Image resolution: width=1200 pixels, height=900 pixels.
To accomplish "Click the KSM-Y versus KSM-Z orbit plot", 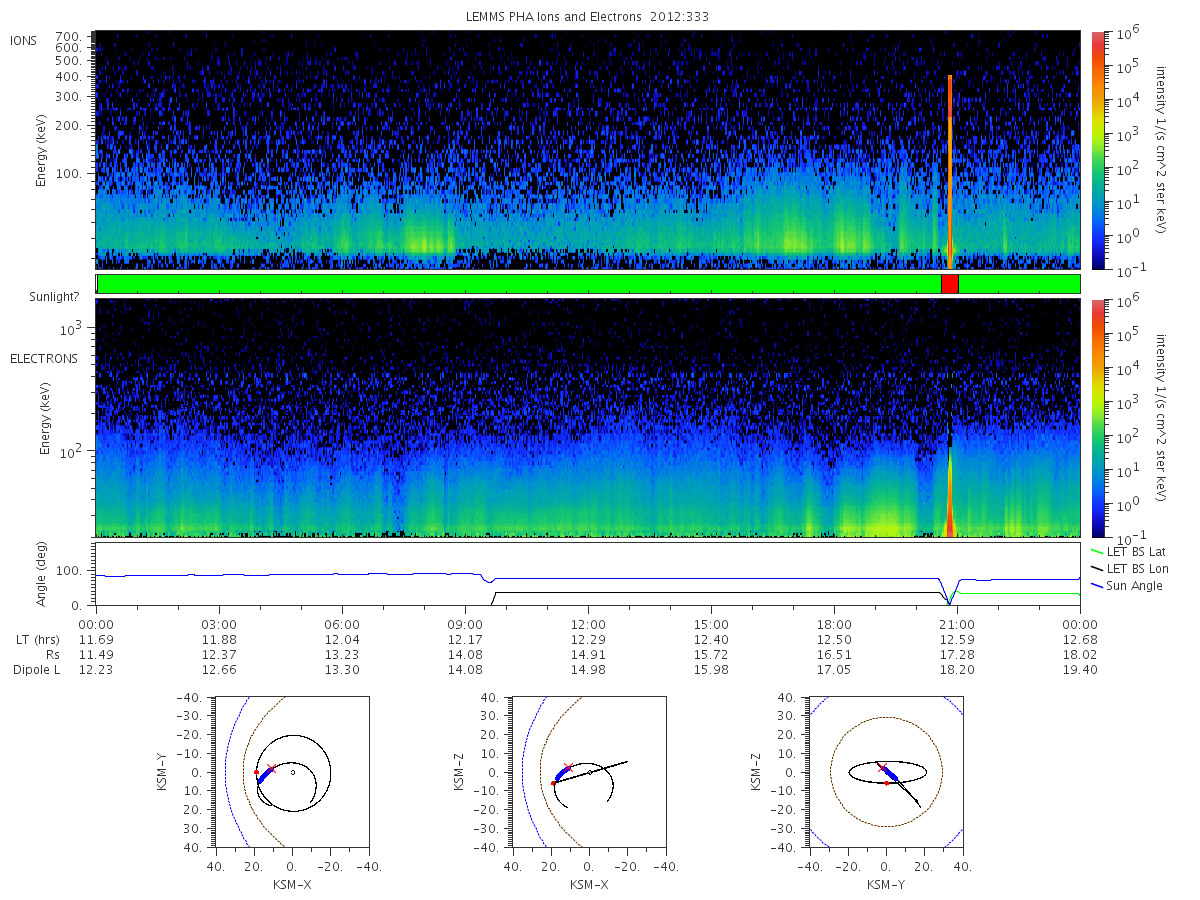I will coord(886,772).
